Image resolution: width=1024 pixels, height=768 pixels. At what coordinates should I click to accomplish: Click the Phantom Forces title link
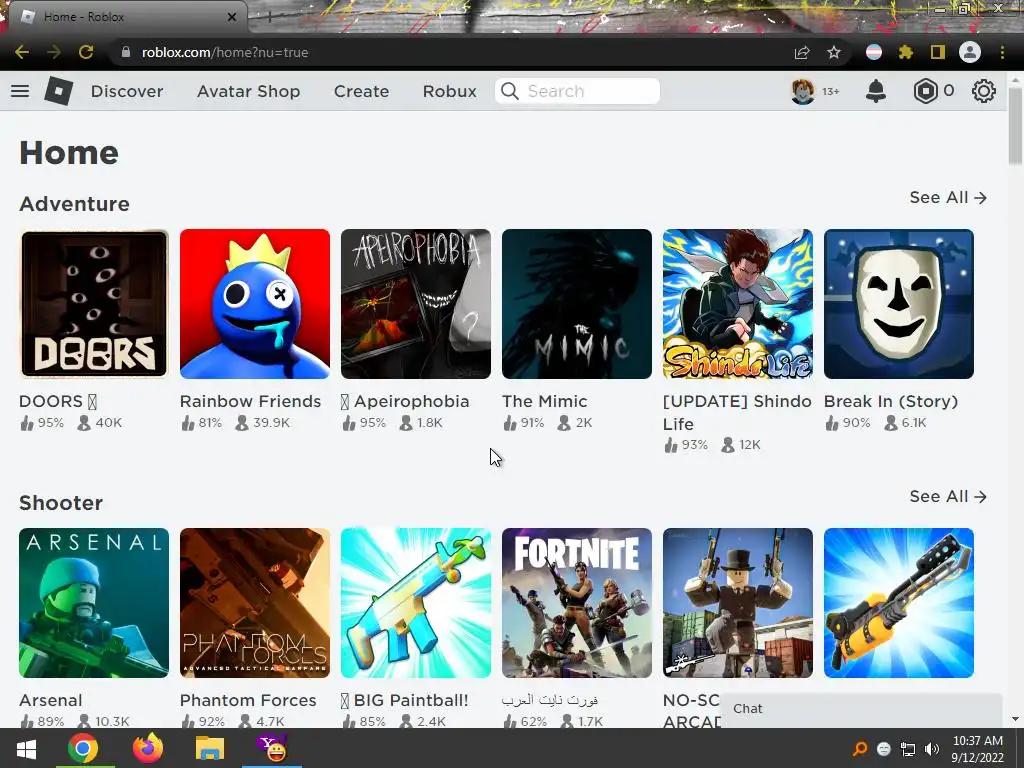pos(248,700)
